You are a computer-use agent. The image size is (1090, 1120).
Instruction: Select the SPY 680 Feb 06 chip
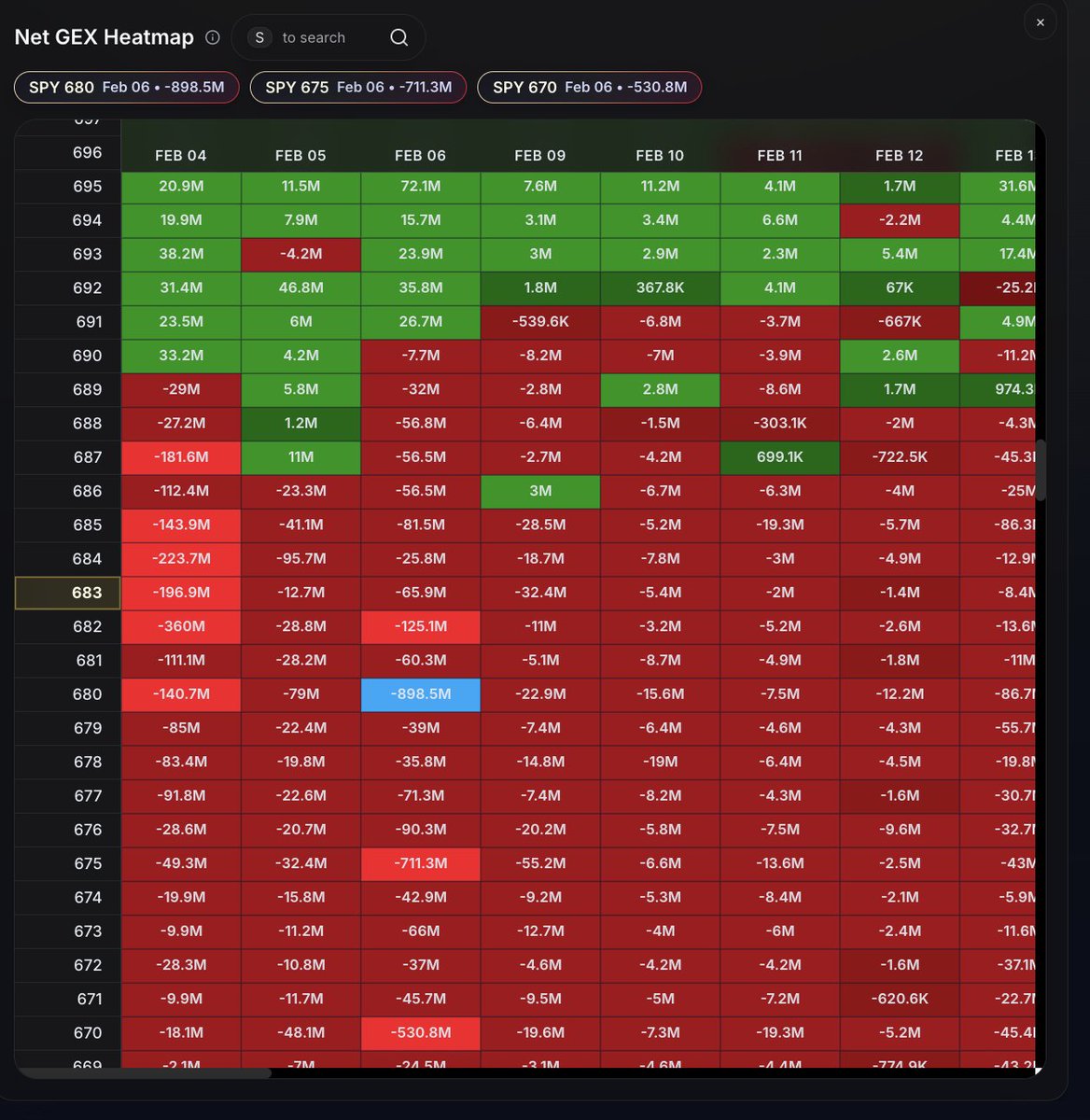[x=127, y=87]
